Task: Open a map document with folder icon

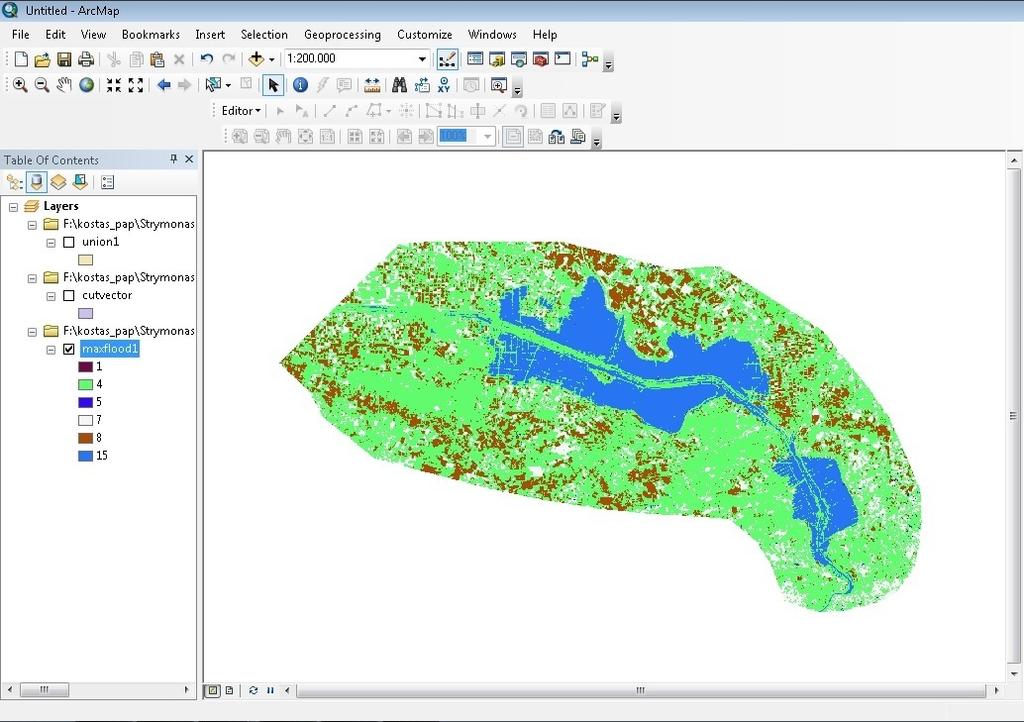Action: 42,59
